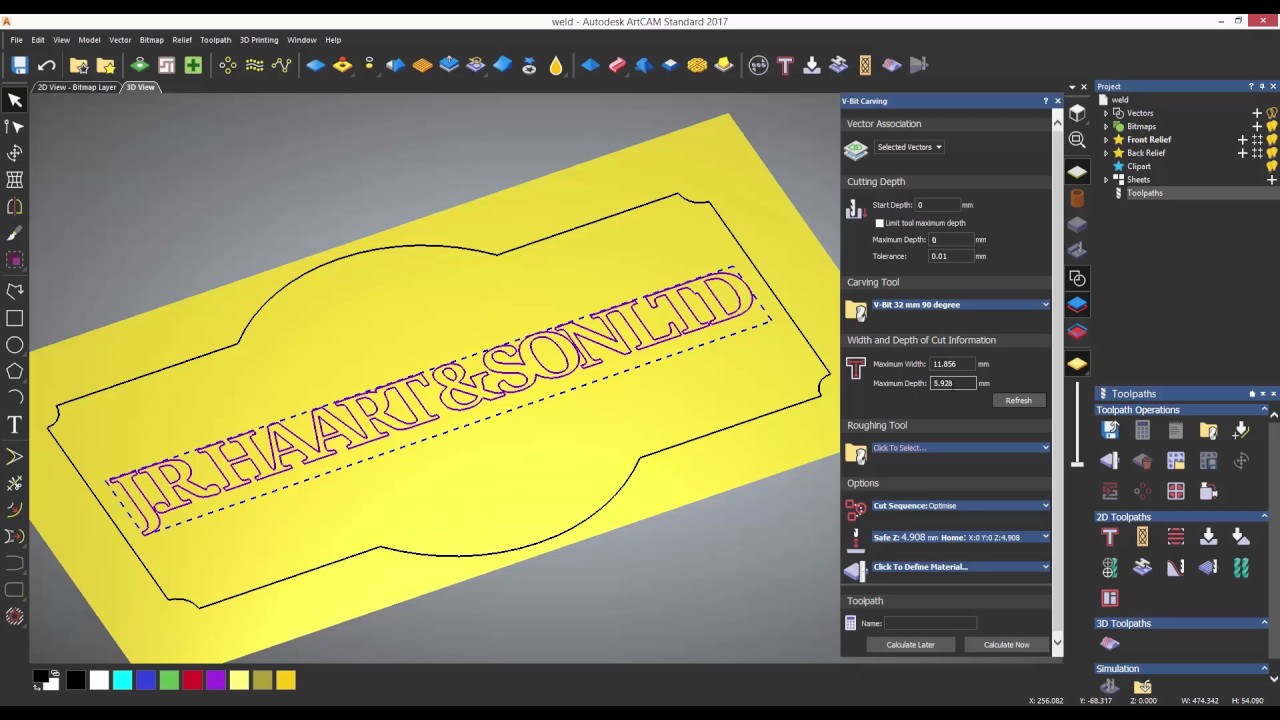
Task: Collapse the Toolpath Operations section
Action: (x=1264, y=410)
